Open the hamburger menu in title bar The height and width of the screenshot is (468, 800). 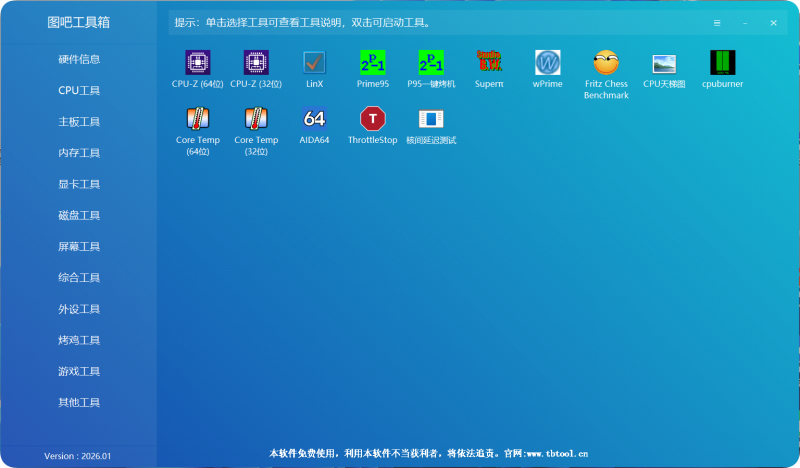point(717,23)
